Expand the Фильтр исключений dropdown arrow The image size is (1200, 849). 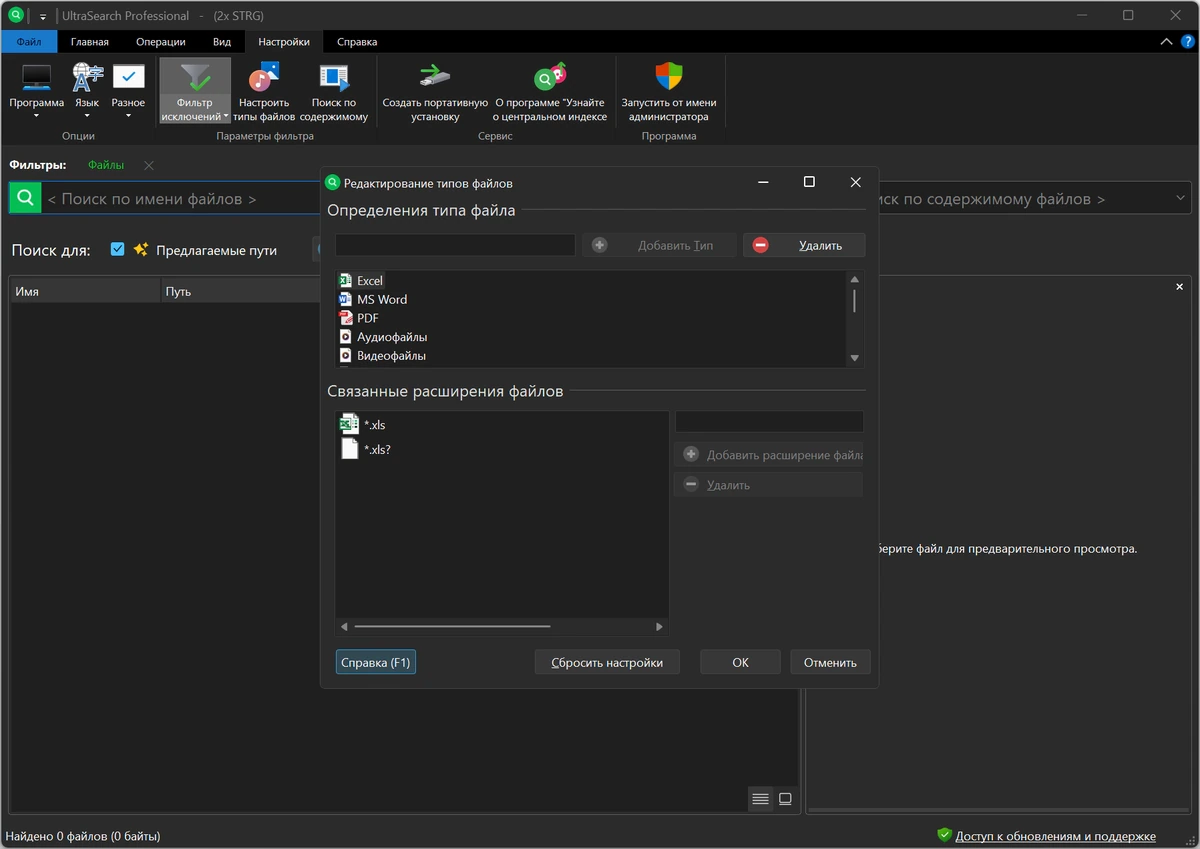(226, 117)
